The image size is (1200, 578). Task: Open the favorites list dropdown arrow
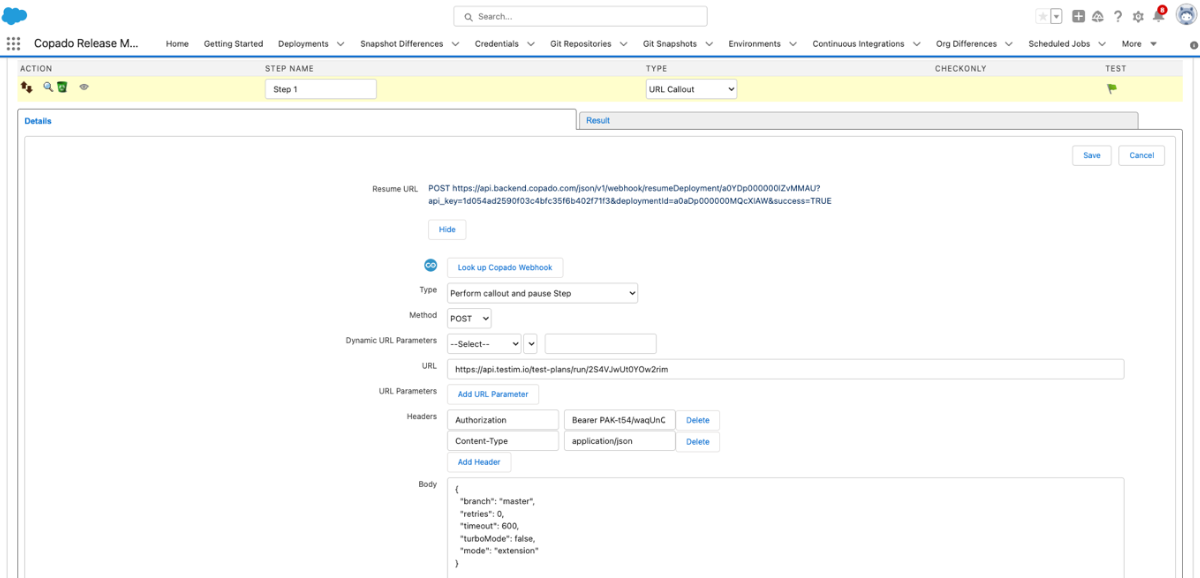1056,16
